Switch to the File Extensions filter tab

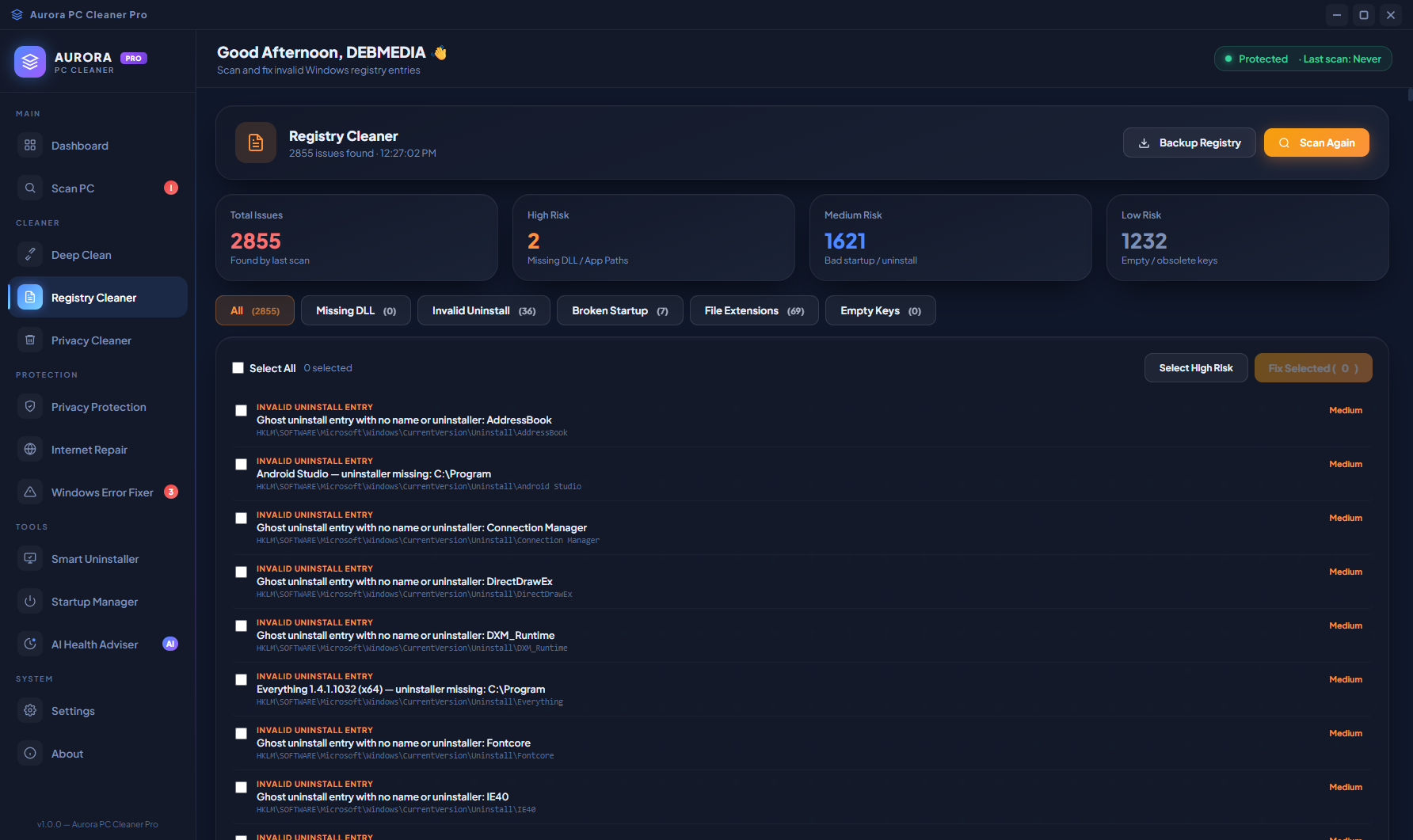754,310
